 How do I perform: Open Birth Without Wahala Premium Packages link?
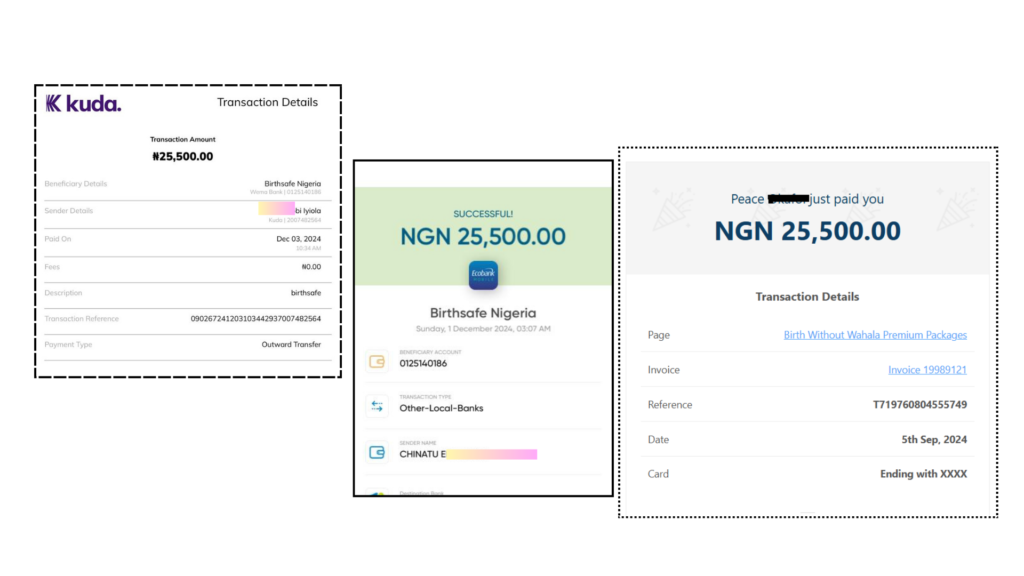(x=875, y=335)
